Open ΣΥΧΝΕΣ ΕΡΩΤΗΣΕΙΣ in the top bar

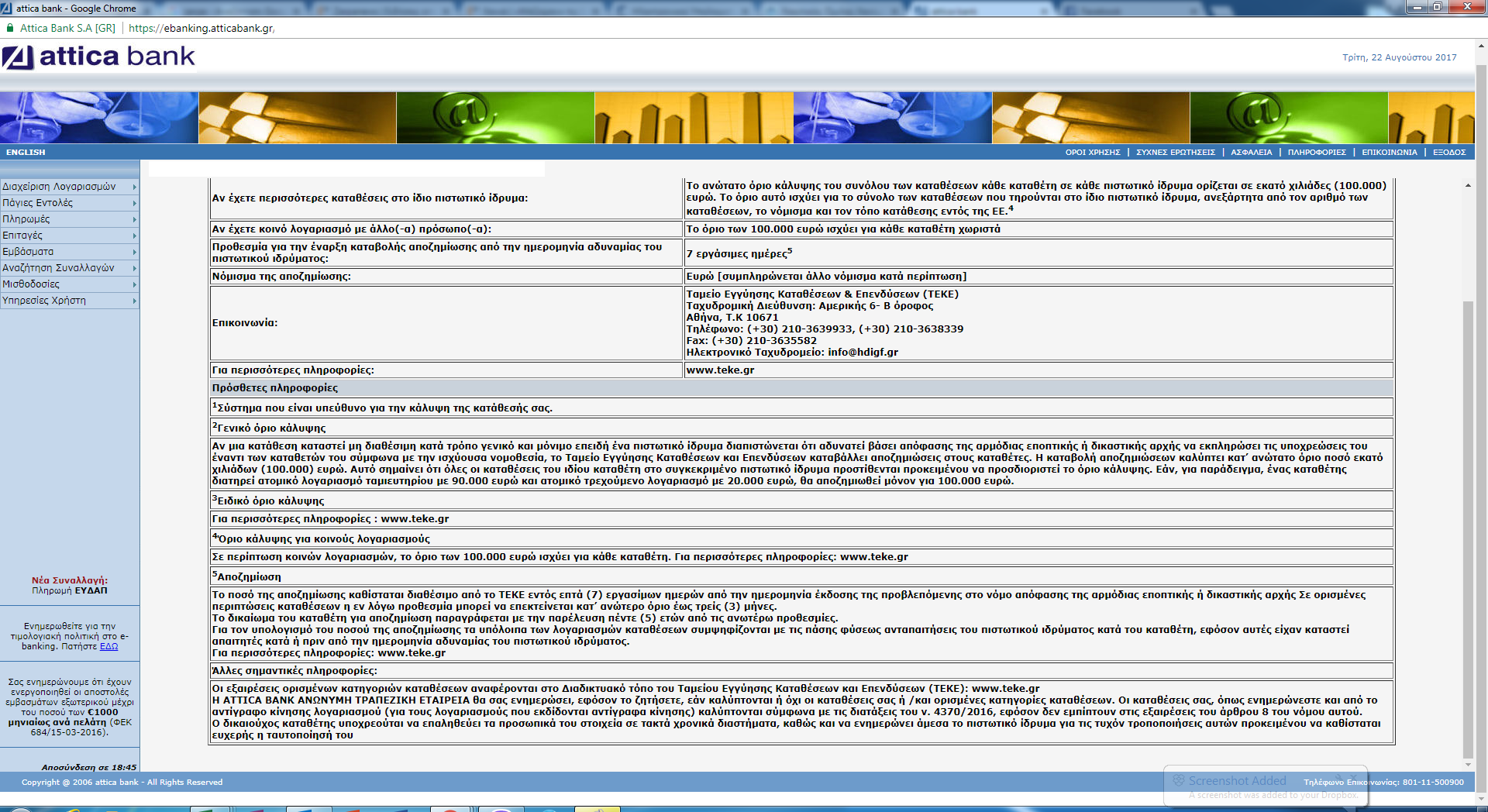[1175, 153]
